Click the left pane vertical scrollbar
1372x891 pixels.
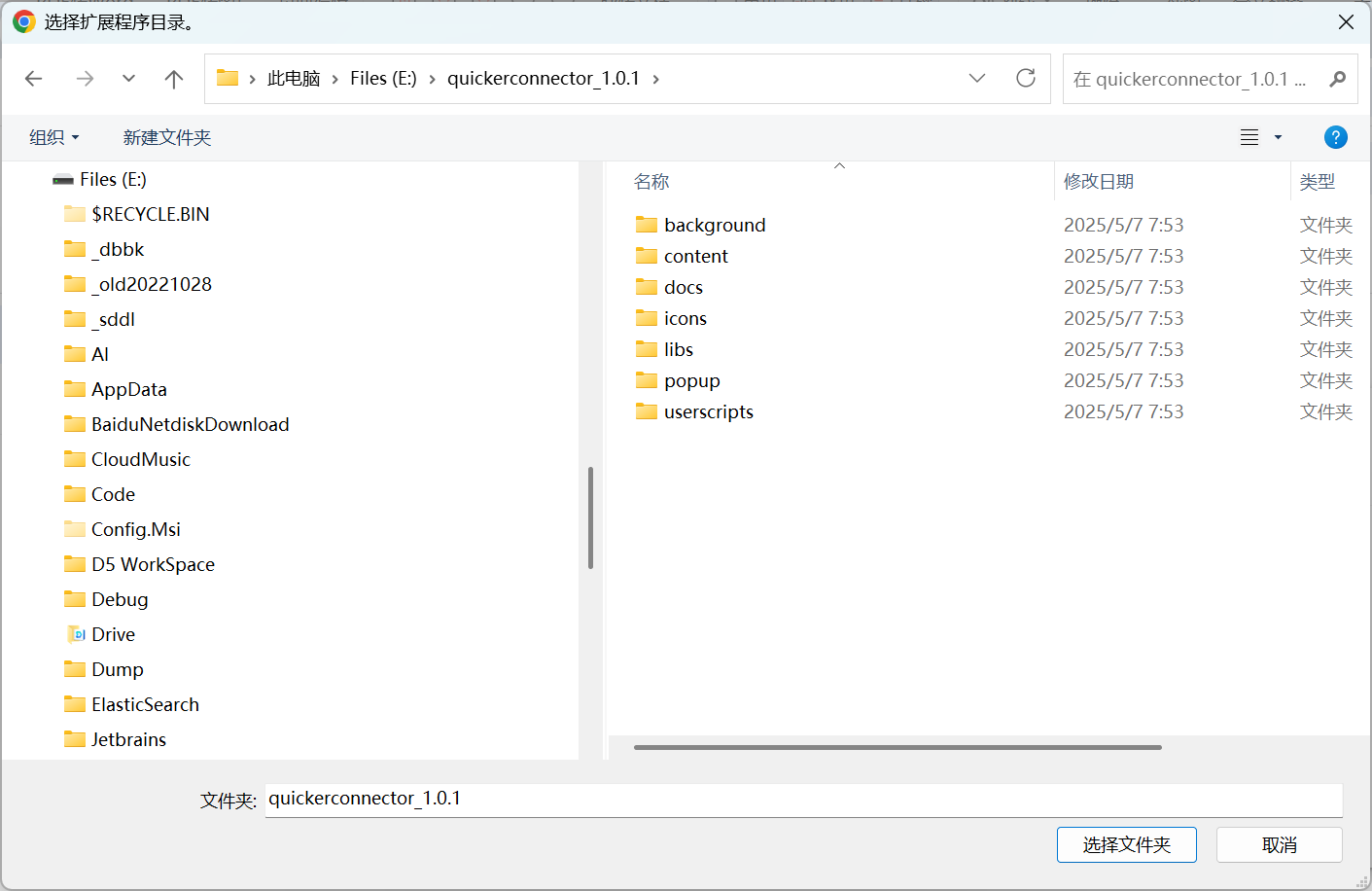(590, 517)
